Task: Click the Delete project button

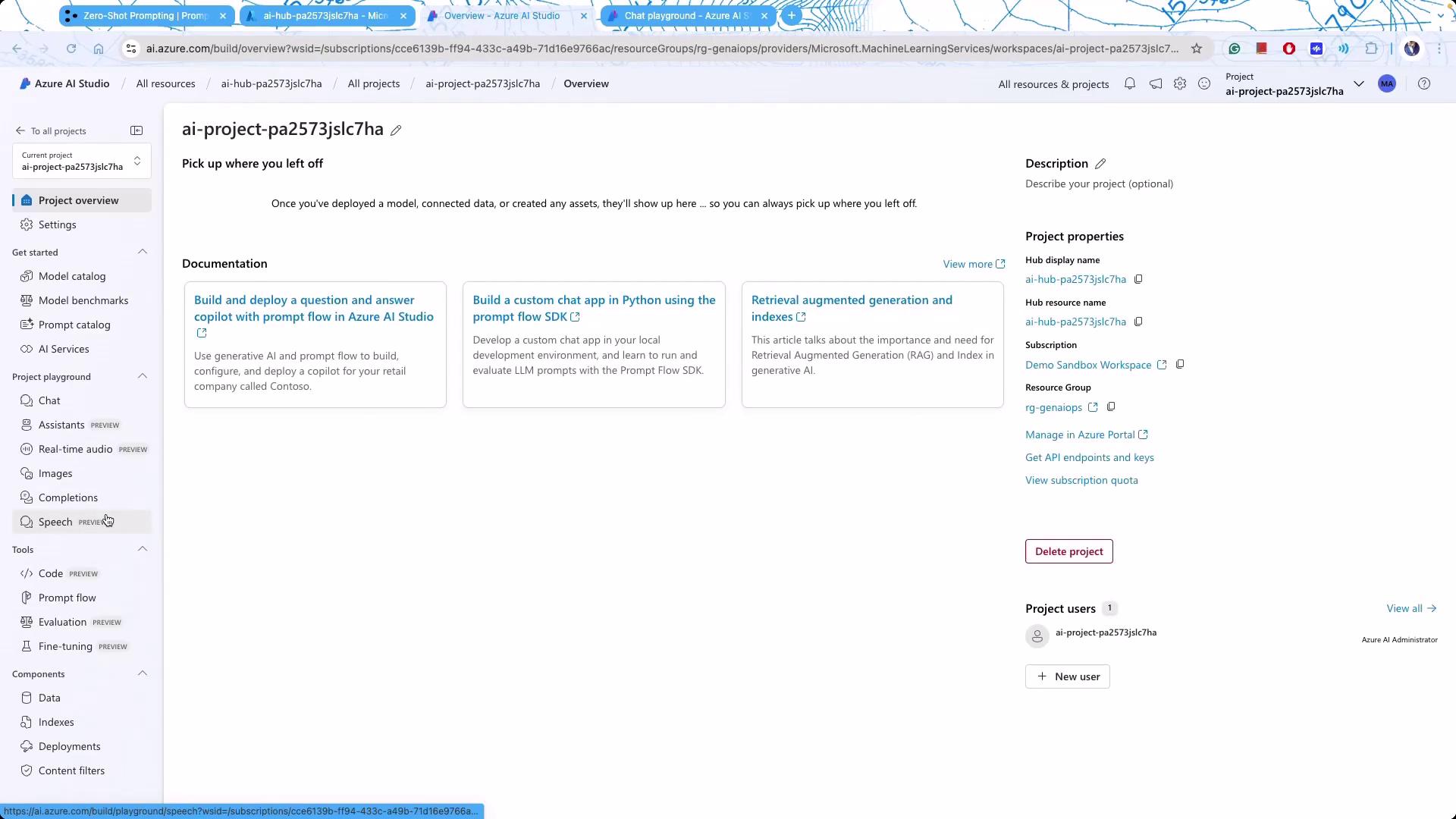Action: [1068, 551]
